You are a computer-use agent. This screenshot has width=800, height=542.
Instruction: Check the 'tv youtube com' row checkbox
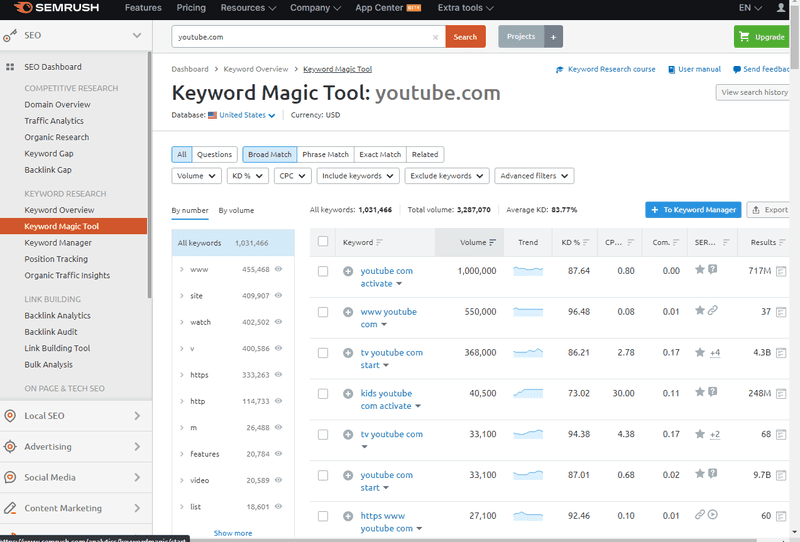tap(323, 435)
